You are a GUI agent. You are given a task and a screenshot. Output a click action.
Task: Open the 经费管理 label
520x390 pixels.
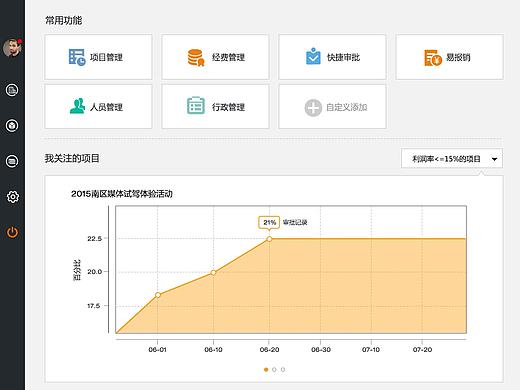click(228, 57)
